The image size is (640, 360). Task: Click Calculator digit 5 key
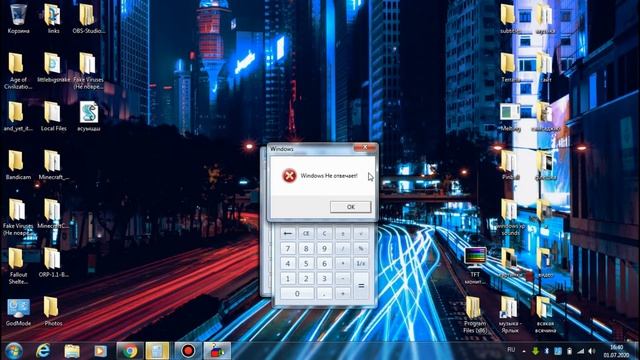306,264
